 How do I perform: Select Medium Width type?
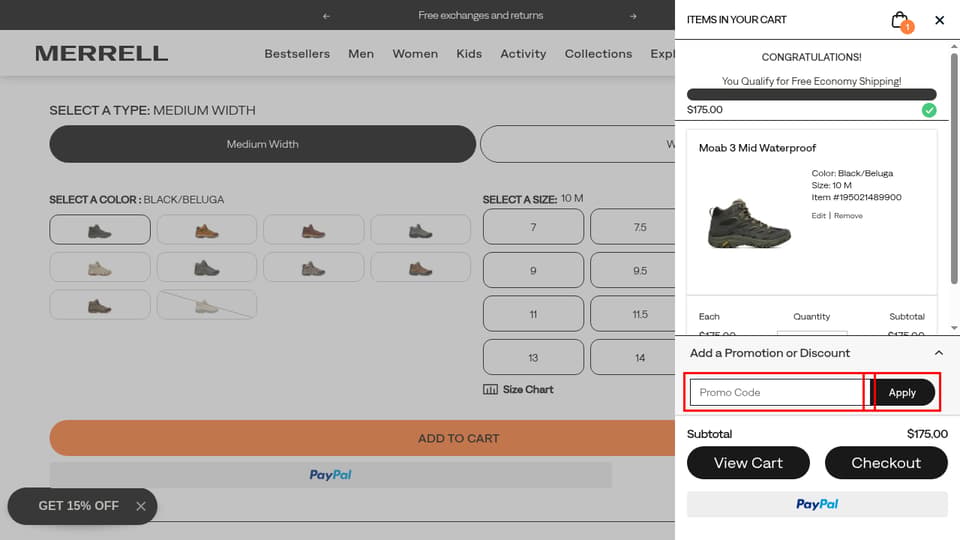(263, 144)
